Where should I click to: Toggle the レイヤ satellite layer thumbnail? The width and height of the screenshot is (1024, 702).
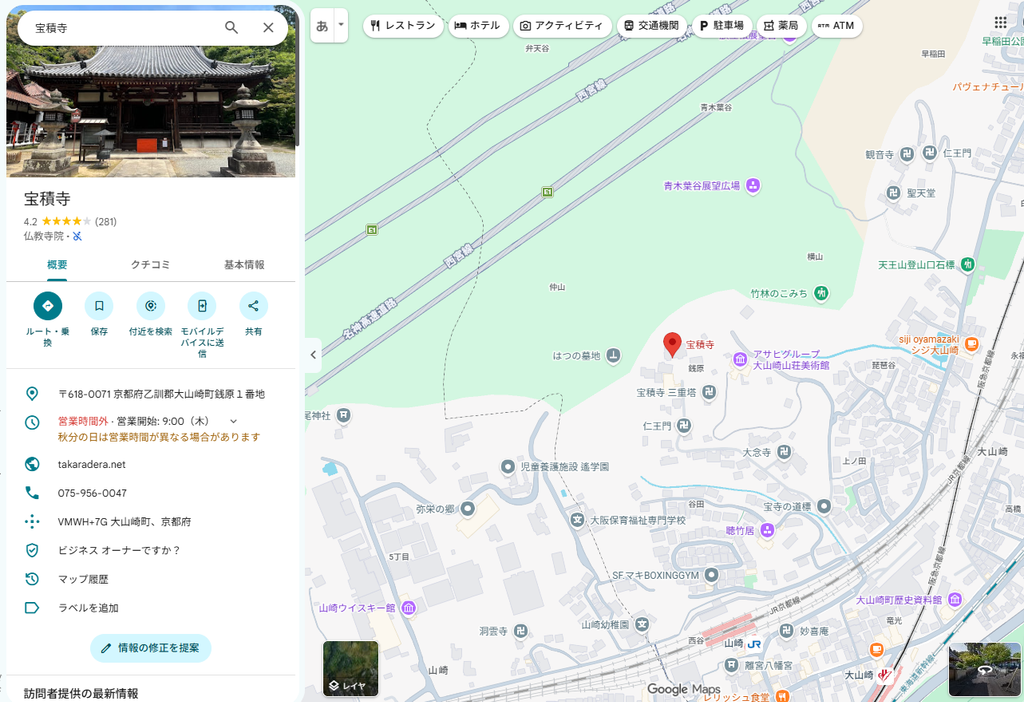pos(351,668)
